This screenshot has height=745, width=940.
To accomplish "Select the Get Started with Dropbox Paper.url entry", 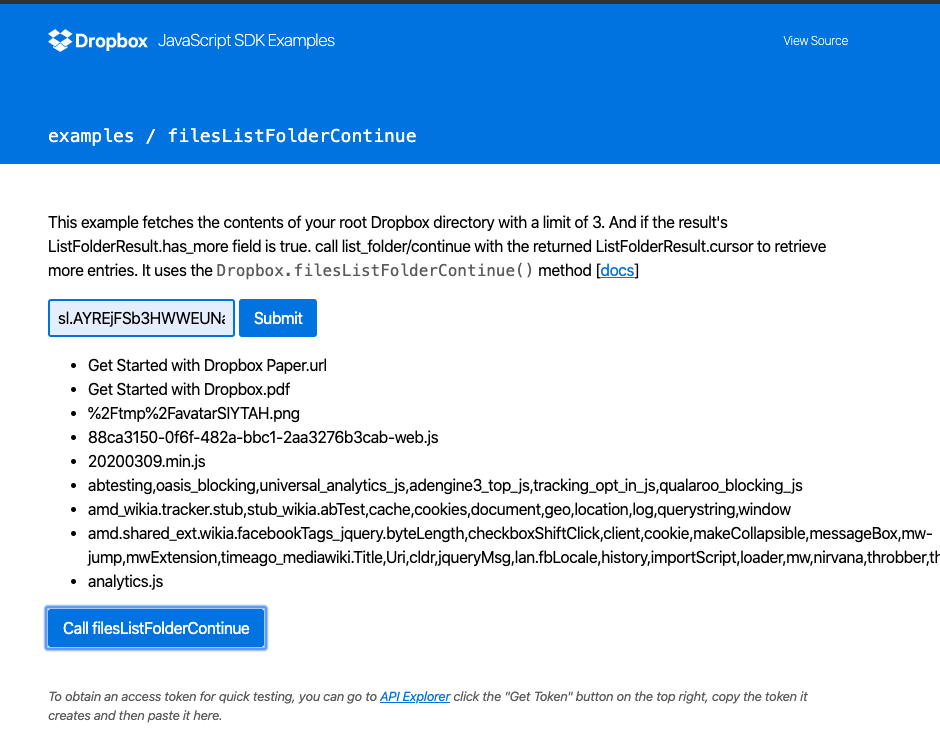I will coord(207,366).
